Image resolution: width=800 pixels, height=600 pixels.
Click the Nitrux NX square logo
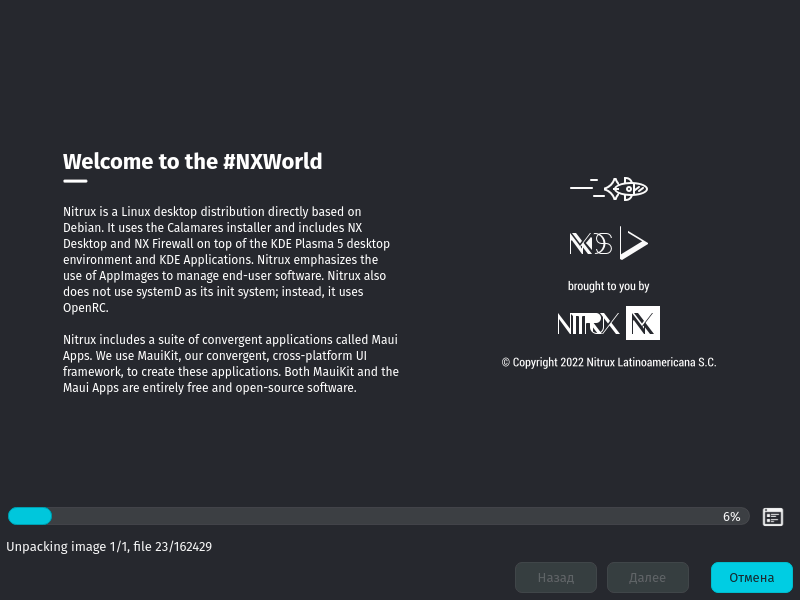tap(643, 323)
